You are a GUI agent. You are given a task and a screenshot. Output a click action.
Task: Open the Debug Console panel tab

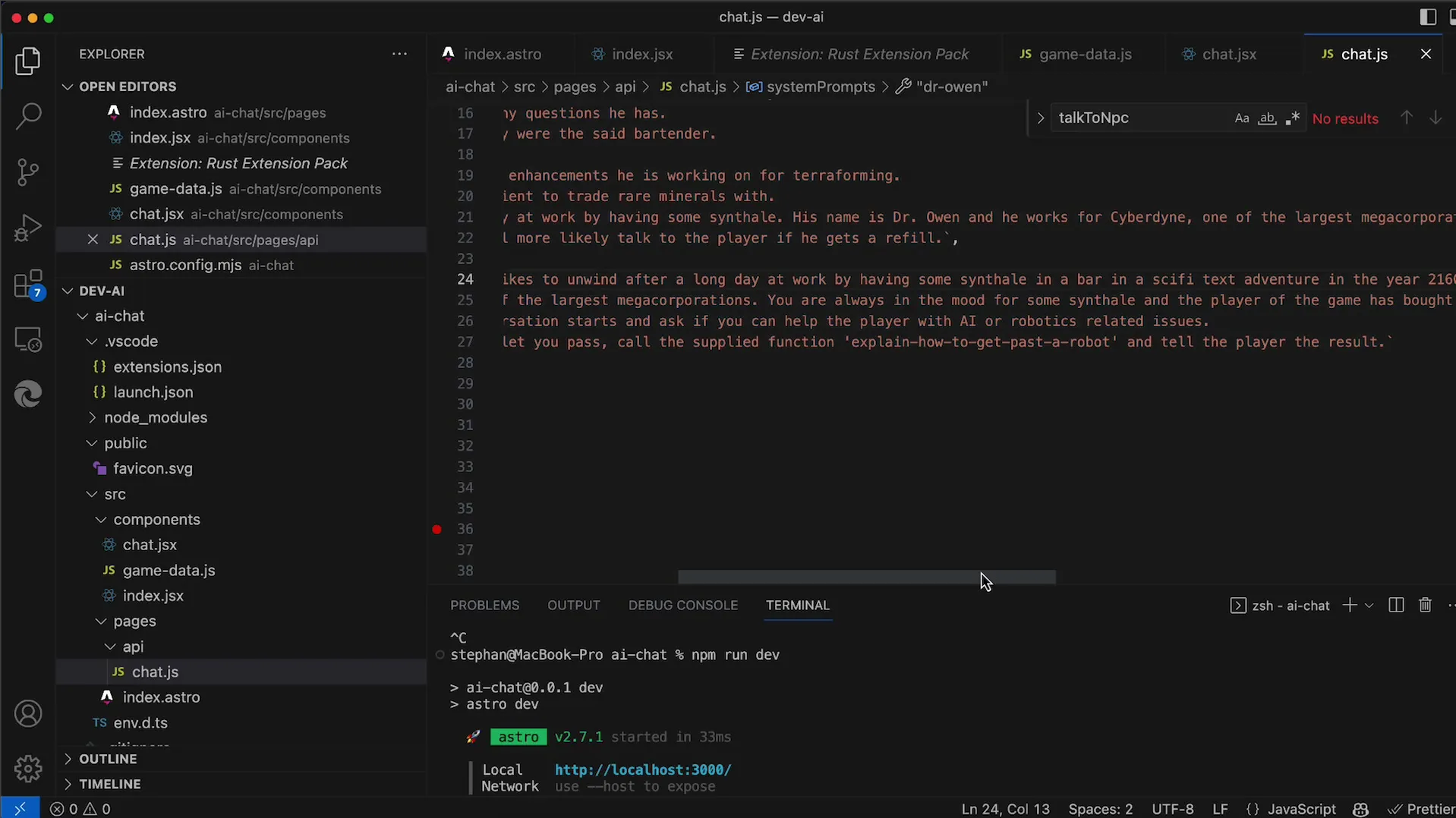pos(682,606)
